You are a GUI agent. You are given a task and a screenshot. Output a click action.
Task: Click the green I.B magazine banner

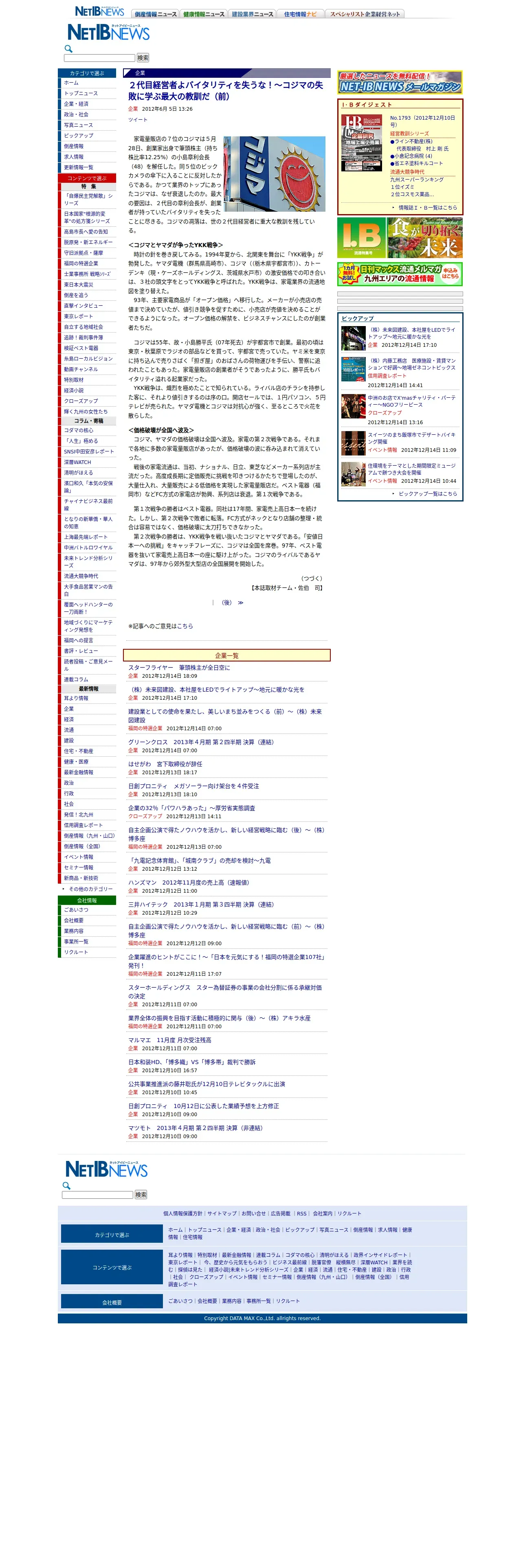(362, 237)
